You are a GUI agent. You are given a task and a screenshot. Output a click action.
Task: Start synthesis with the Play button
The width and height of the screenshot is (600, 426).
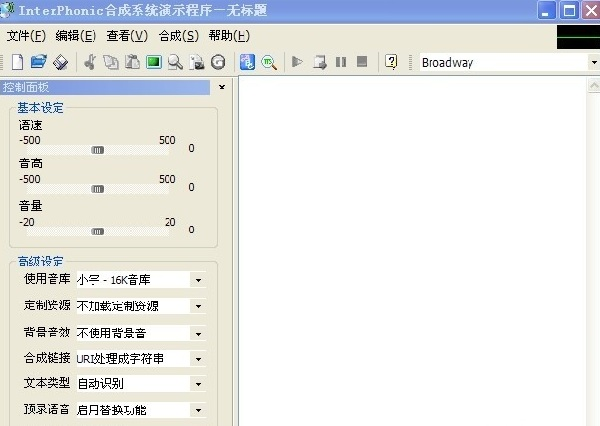(x=297, y=62)
